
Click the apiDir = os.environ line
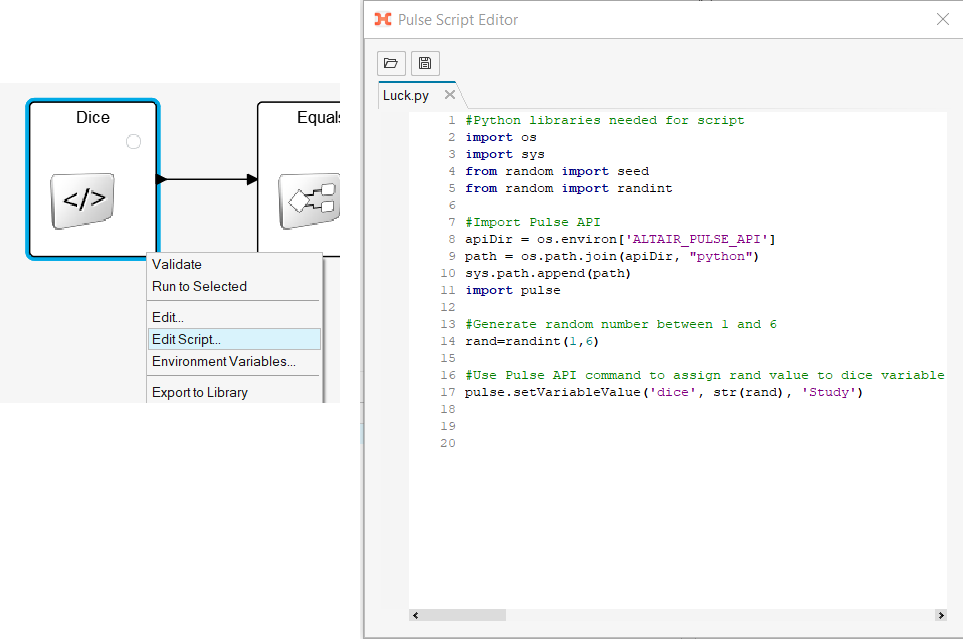pyautogui.click(x=620, y=240)
